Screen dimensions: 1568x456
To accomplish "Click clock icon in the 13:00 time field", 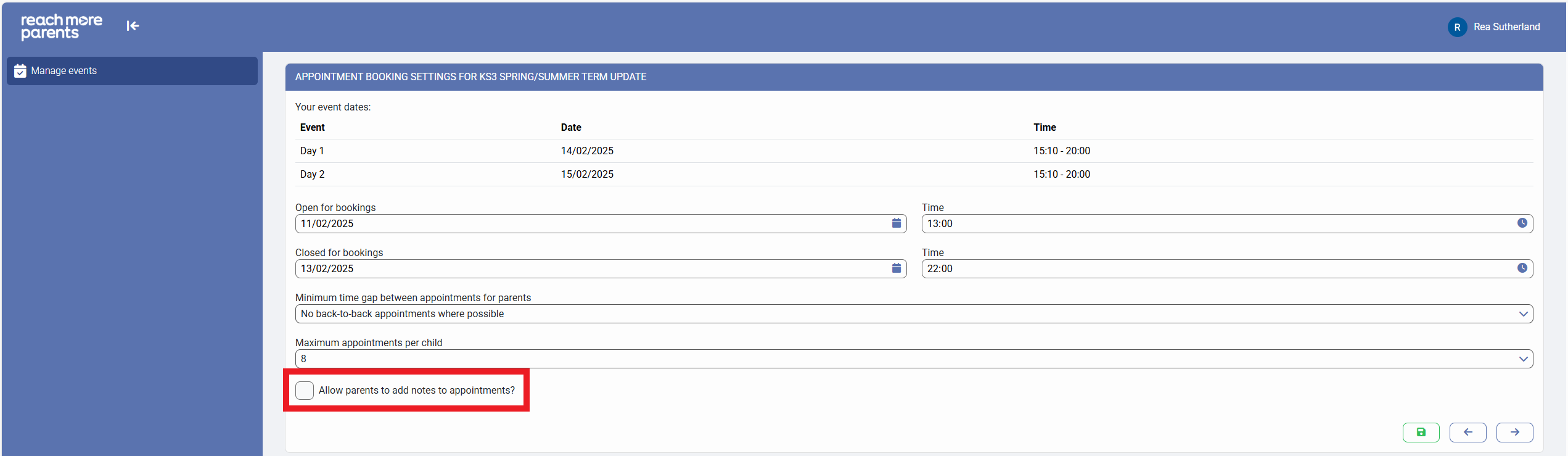I will click(x=1522, y=223).
